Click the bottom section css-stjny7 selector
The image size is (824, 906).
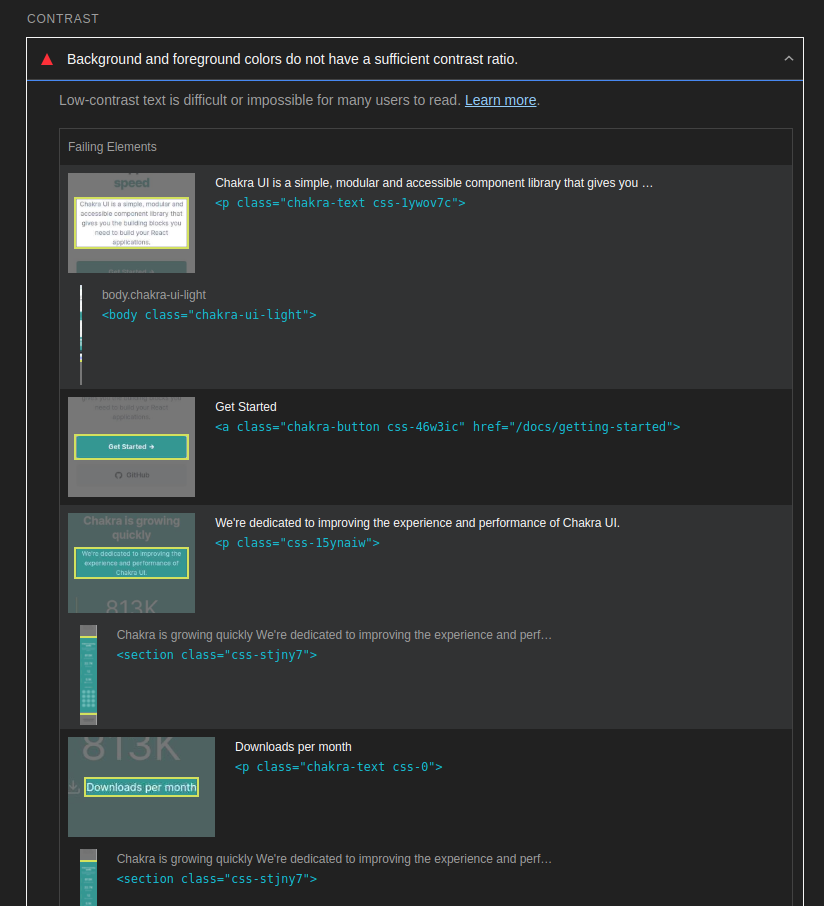[216, 878]
